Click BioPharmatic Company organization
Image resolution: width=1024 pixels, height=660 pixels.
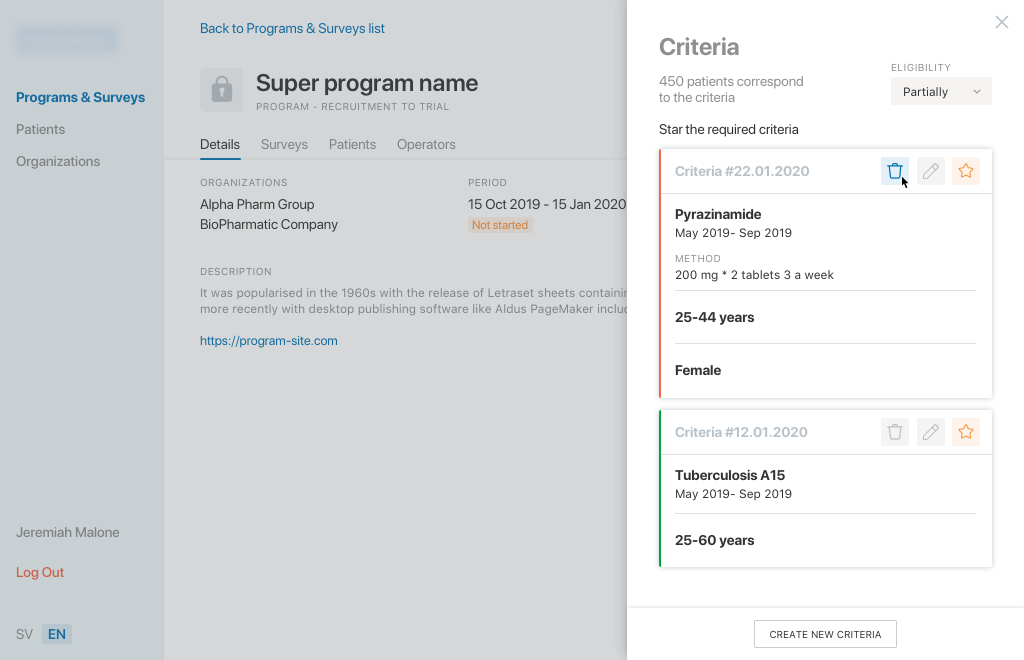(x=269, y=225)
